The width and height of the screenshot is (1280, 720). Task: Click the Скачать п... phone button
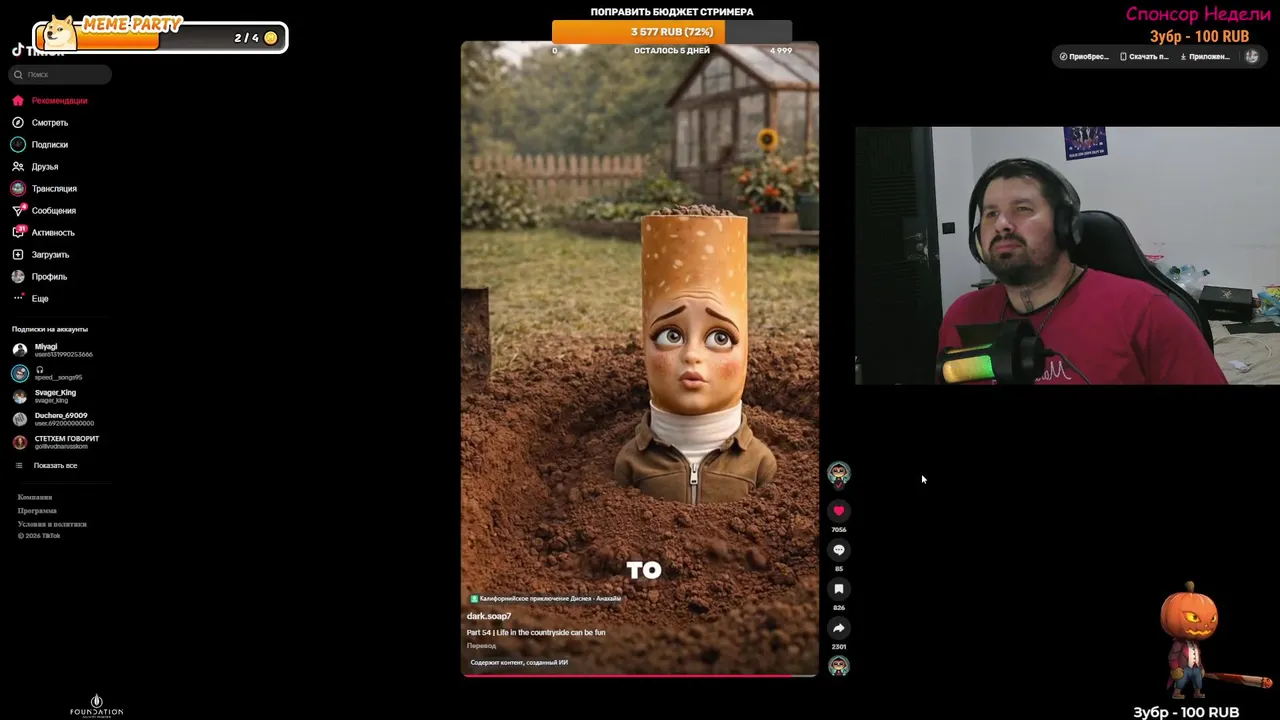[x=1144, y=57]
